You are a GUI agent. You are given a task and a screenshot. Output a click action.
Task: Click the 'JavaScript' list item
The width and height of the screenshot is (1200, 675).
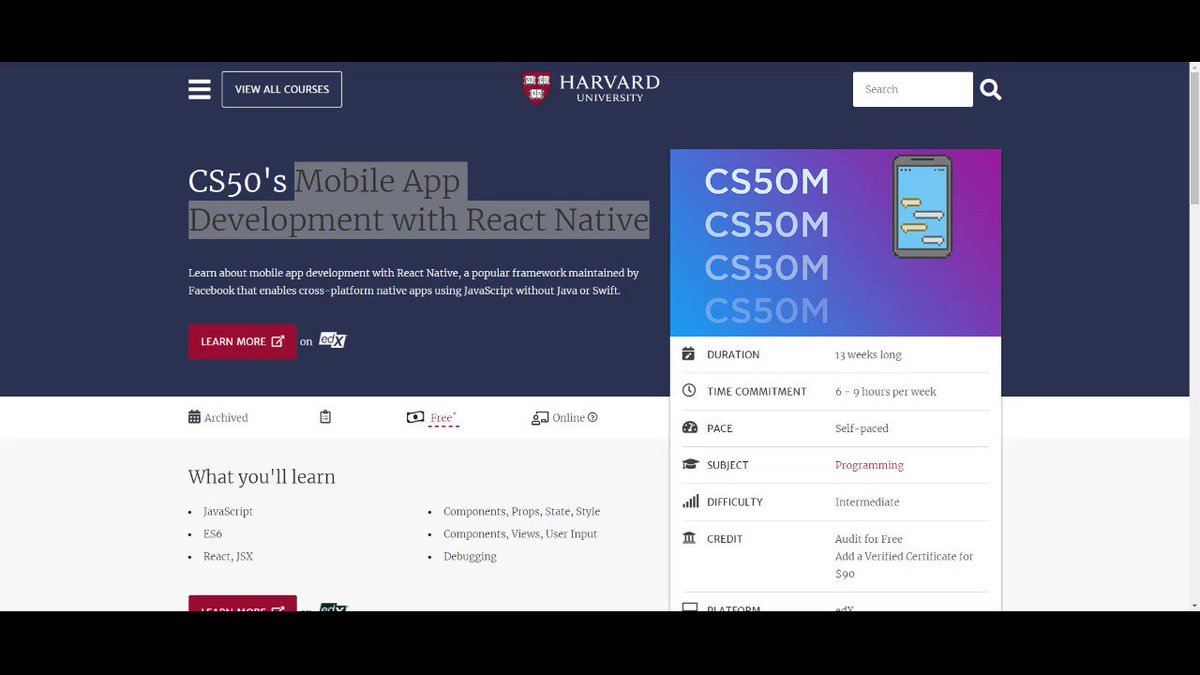[228, 511]
